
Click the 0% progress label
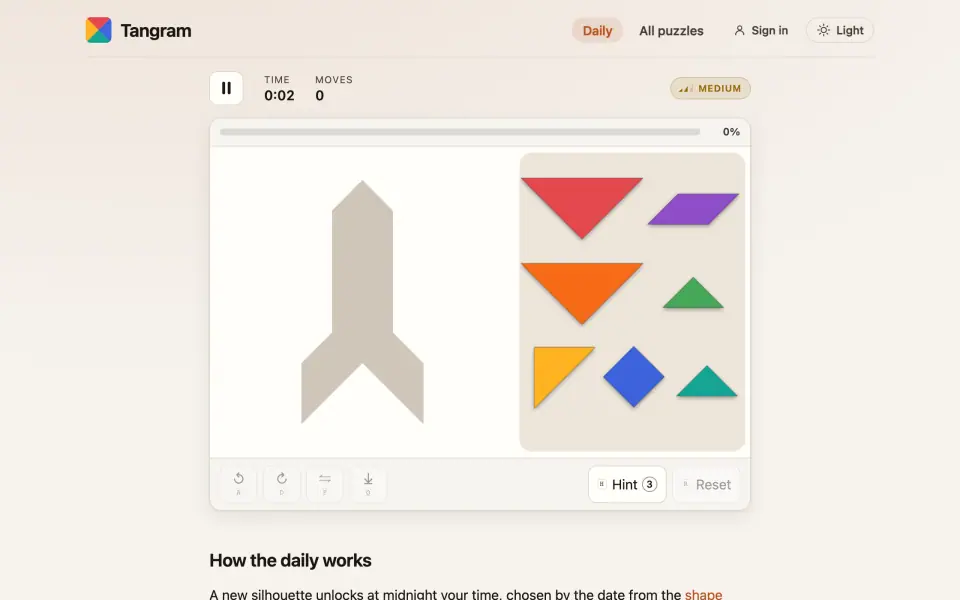[731, 132]
